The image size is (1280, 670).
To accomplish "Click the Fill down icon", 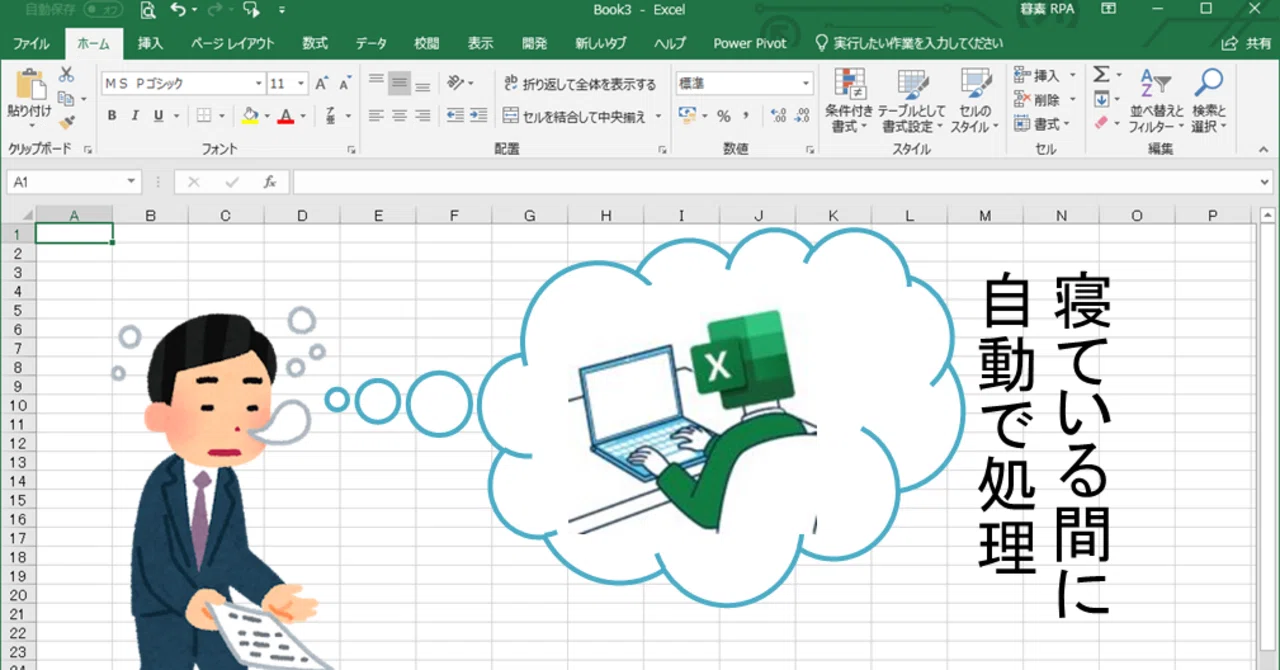I will click(1101, 99).
